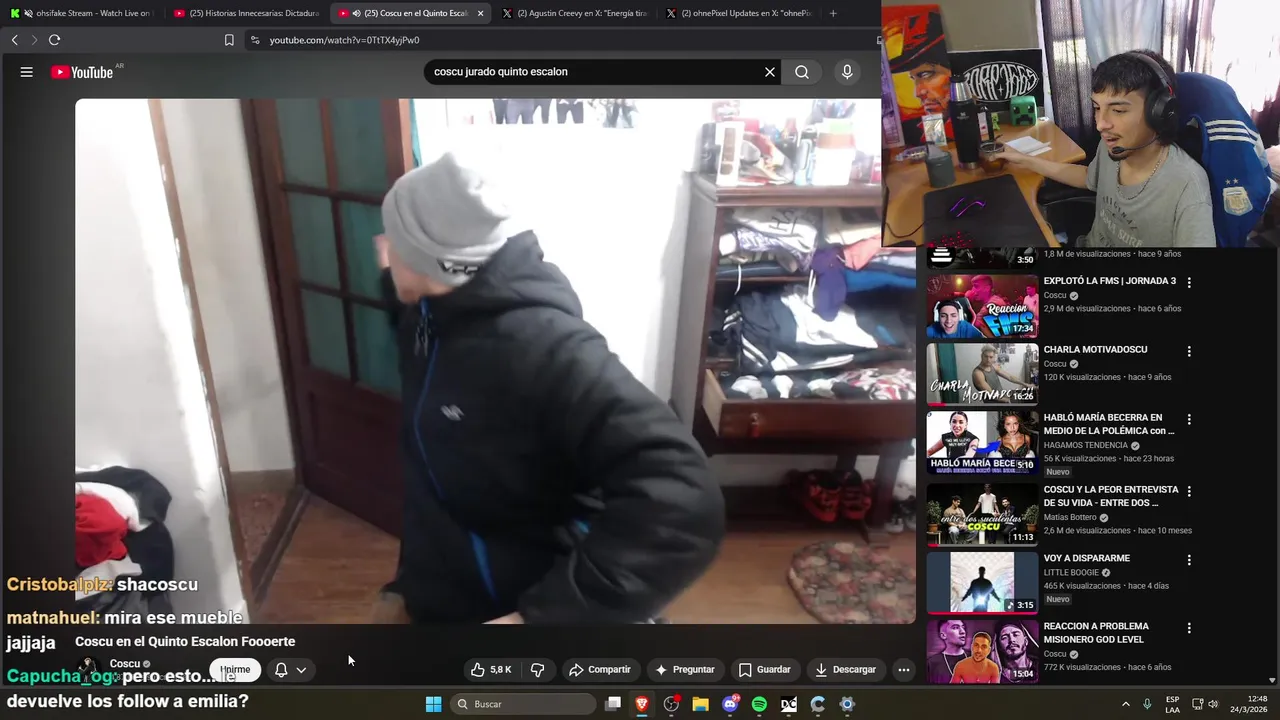Viewport: 1280px width, 720px height.
Task: Open VOY A DISPARARME video thumbnail
Action: [982, 583]
